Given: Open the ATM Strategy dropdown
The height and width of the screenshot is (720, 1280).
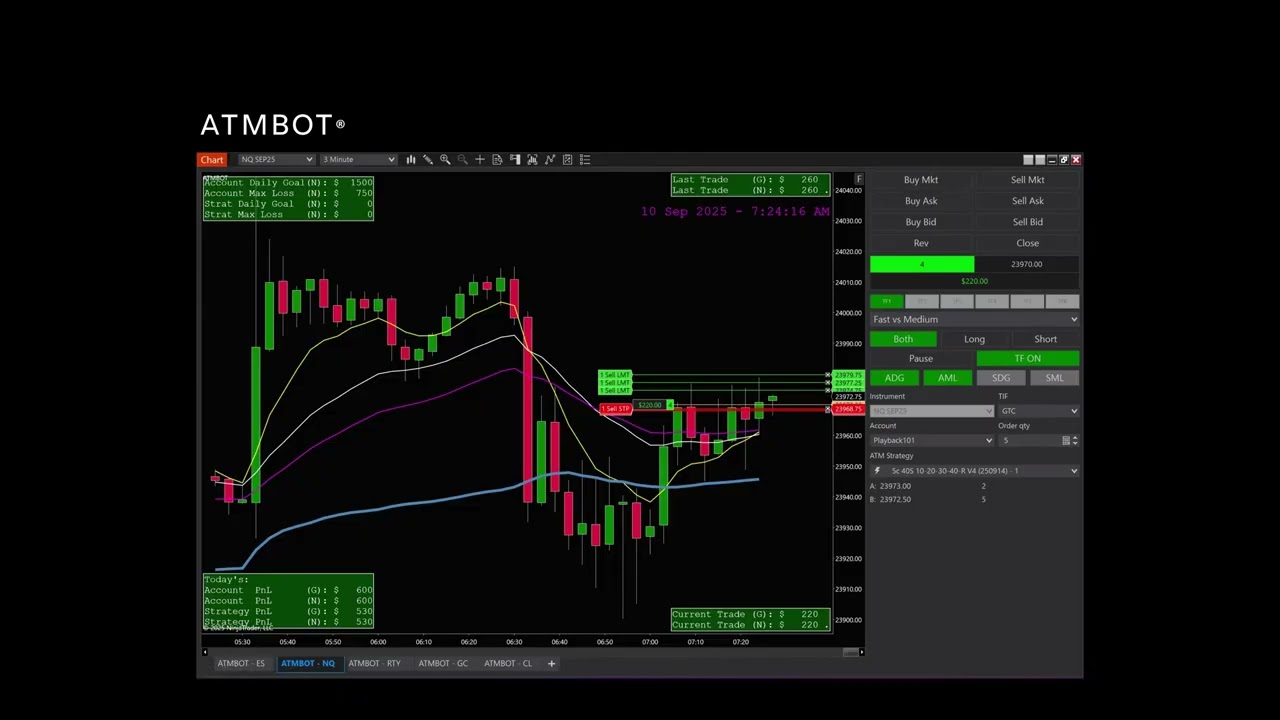Looking at the screenshot, I should [975, 471].
